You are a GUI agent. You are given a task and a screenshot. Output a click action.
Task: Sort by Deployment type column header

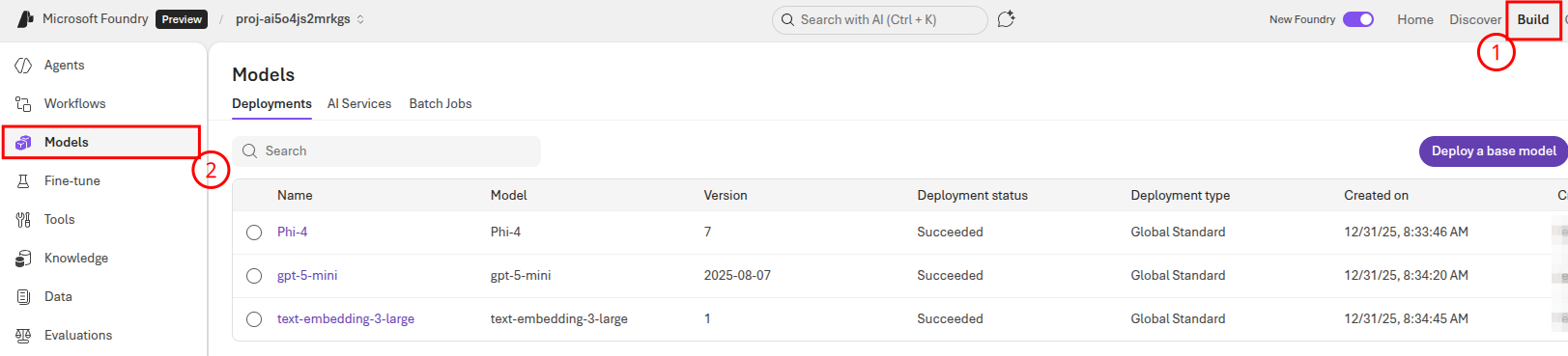tap(1181, 195)
